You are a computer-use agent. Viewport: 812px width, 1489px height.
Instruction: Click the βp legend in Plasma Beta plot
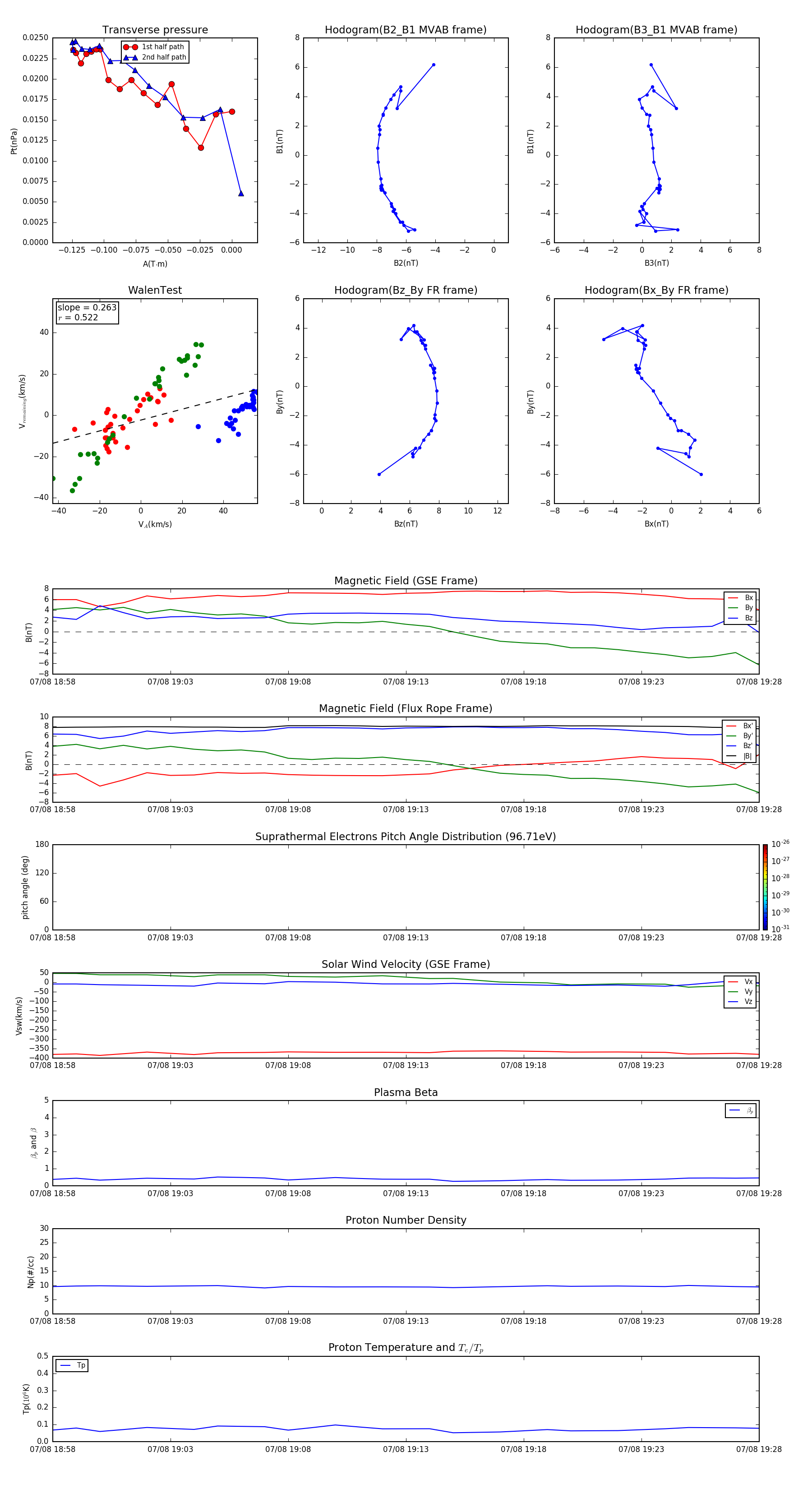pyautogui.click(x=740, y=1110)
